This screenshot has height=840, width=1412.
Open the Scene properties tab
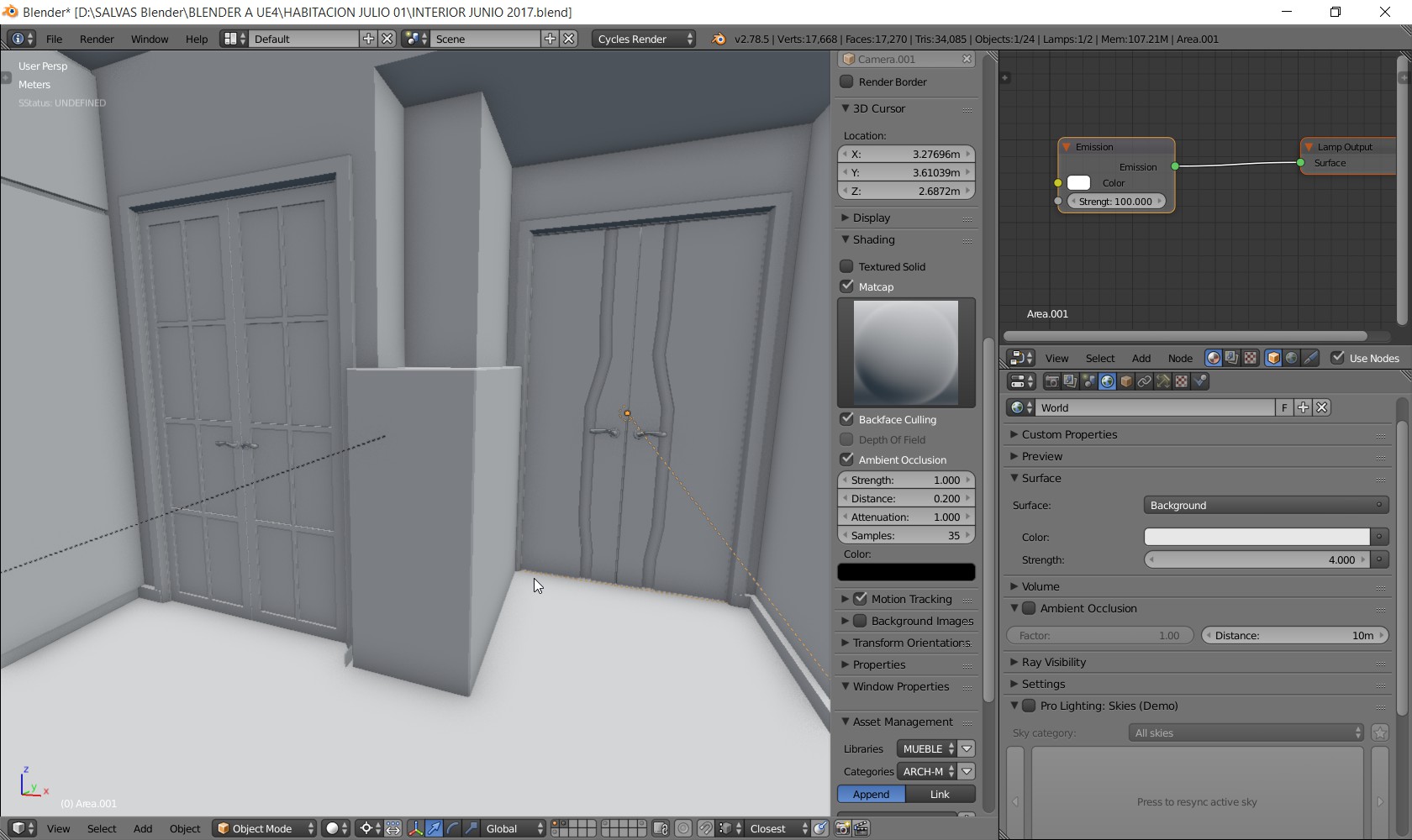[1089, 381]
